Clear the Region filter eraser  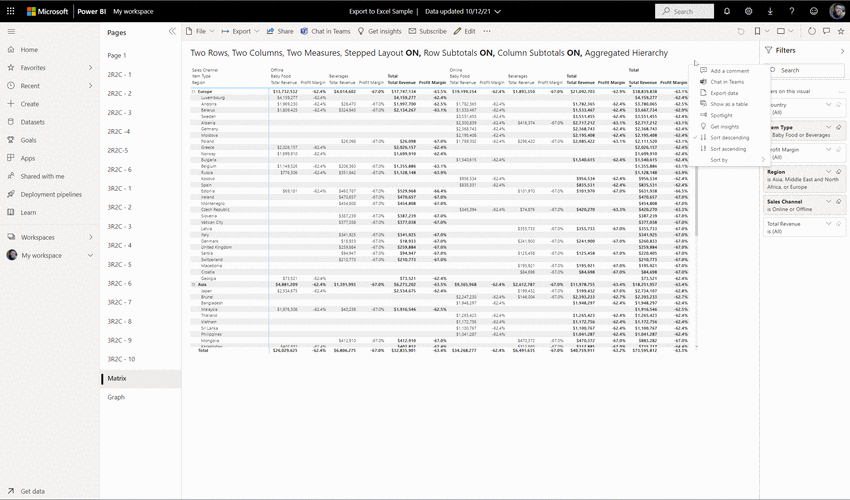click(839, 171)
